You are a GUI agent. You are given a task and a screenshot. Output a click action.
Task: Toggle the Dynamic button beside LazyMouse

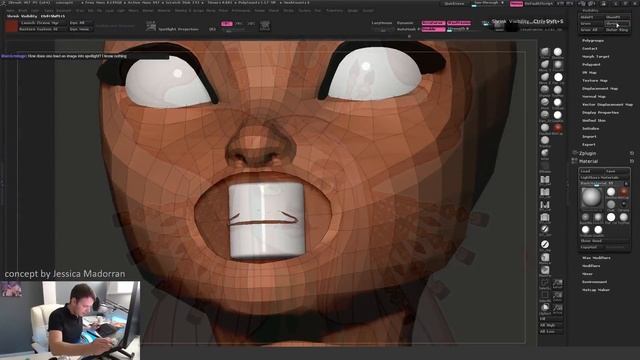(x=405, y=23)
